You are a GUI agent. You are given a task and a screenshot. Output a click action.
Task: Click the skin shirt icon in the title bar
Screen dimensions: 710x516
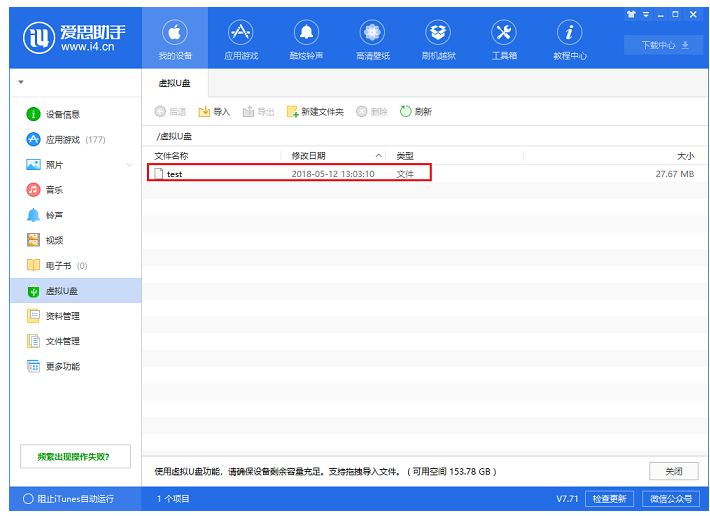pos(631,14)
